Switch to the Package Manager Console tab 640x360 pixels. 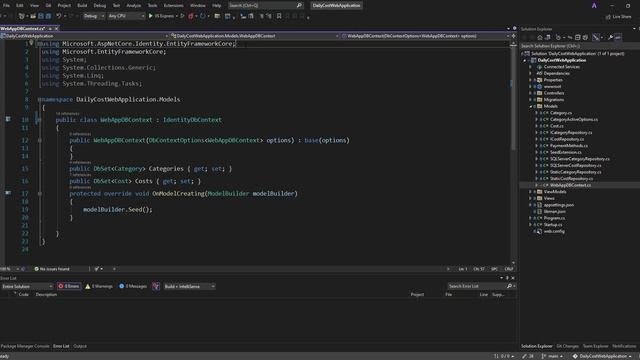tap(25, 346)
